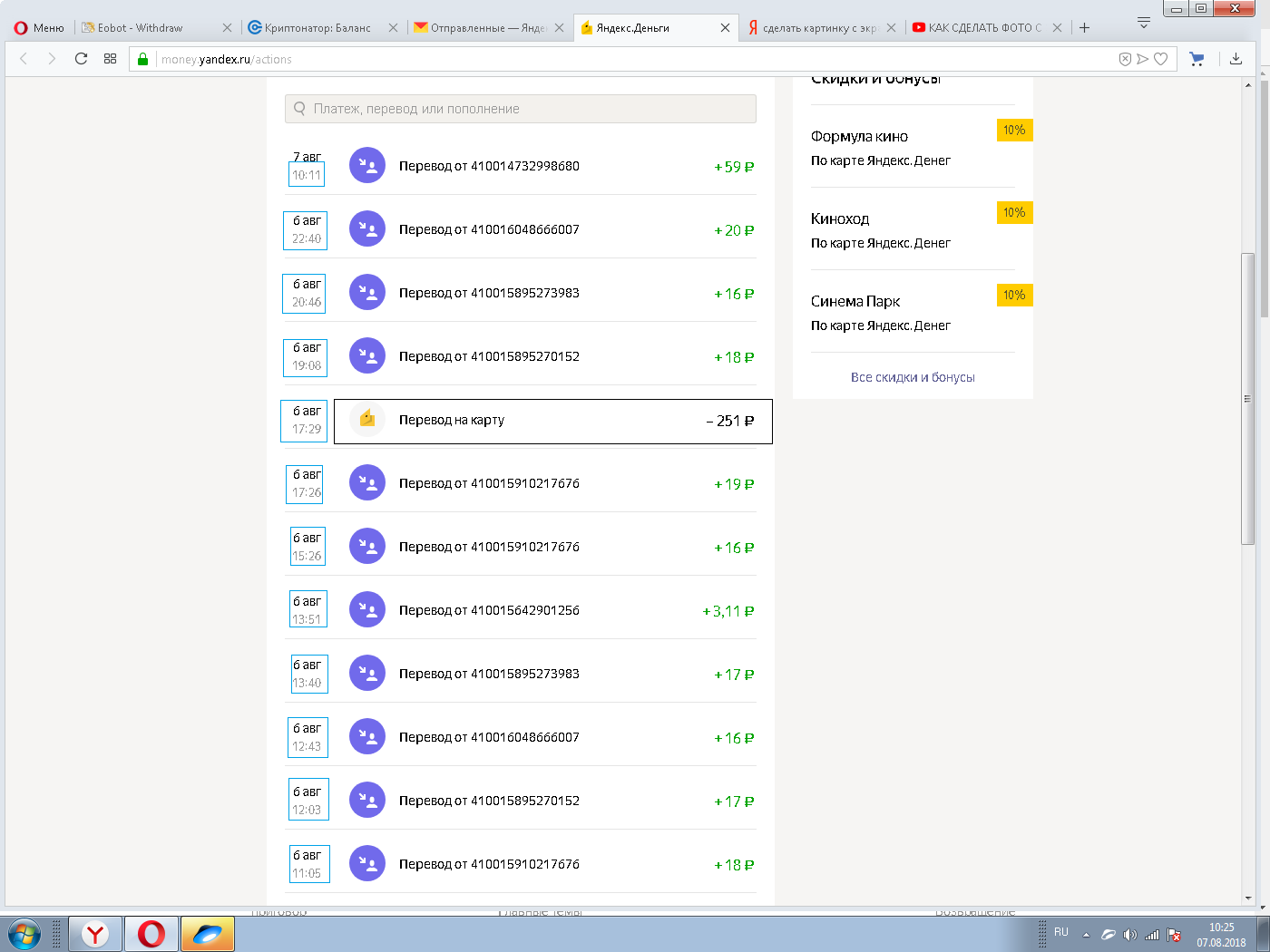The image size is (1270, 952).
Task: Click the Opera icon in the taskbar
Action: 151,934
